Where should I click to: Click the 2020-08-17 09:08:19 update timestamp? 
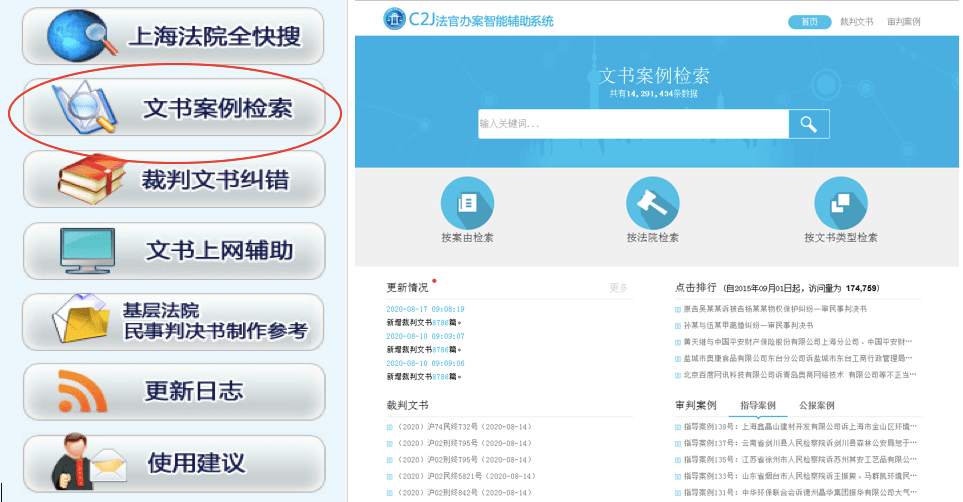425,309
